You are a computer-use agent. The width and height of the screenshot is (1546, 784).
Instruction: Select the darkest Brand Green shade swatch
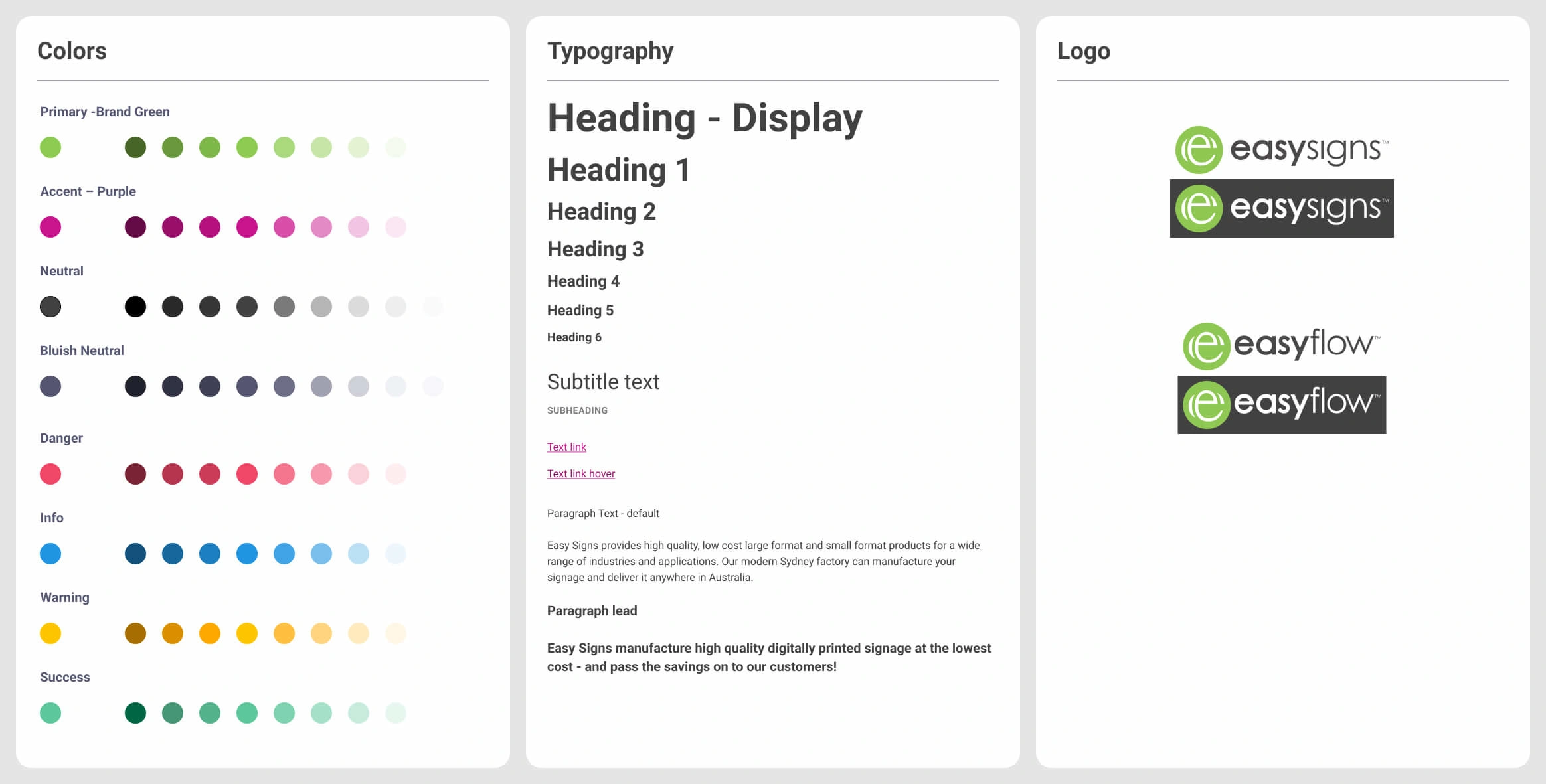coord(135,147)
